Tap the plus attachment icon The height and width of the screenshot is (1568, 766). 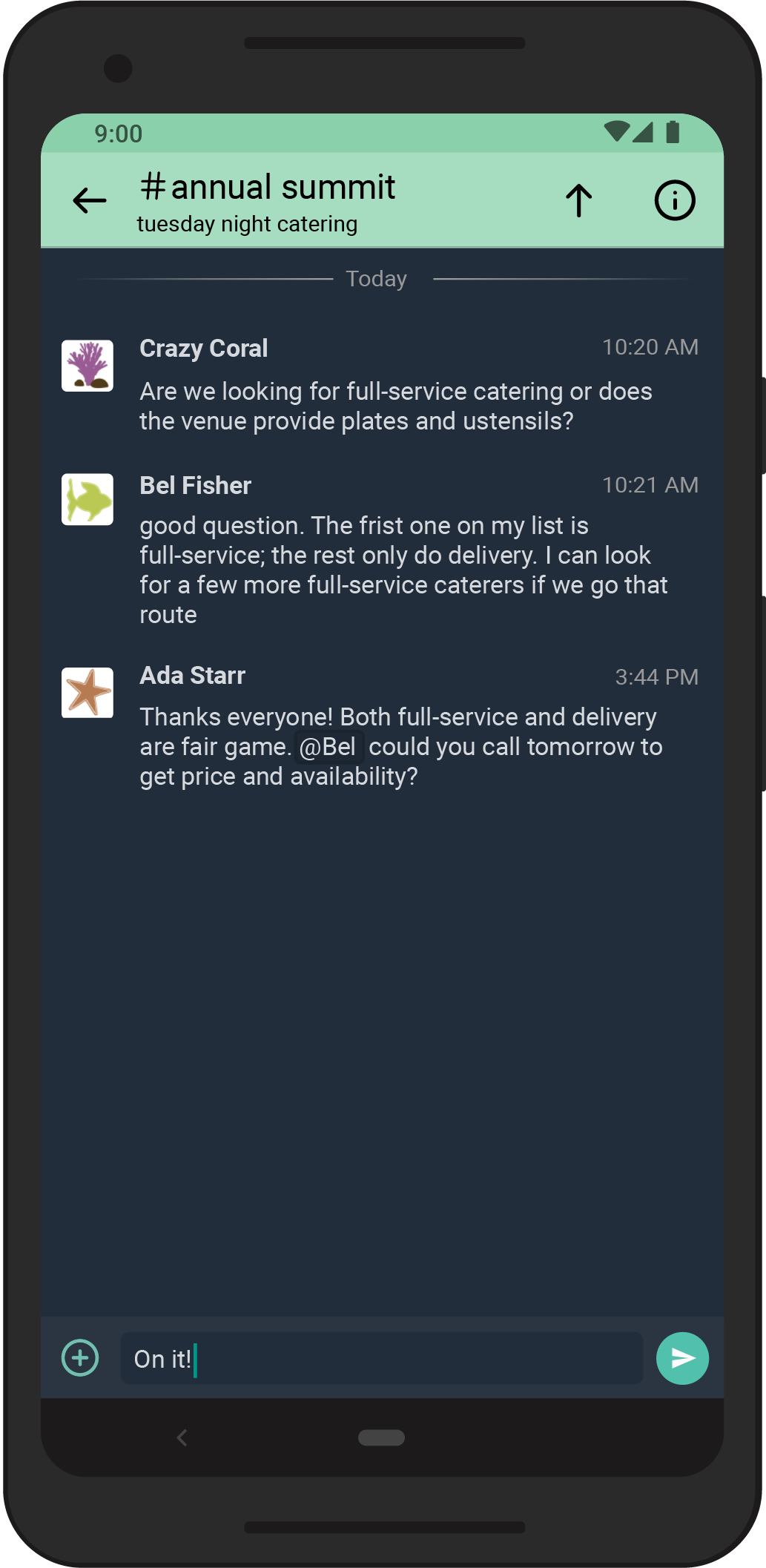point(80,1358)
